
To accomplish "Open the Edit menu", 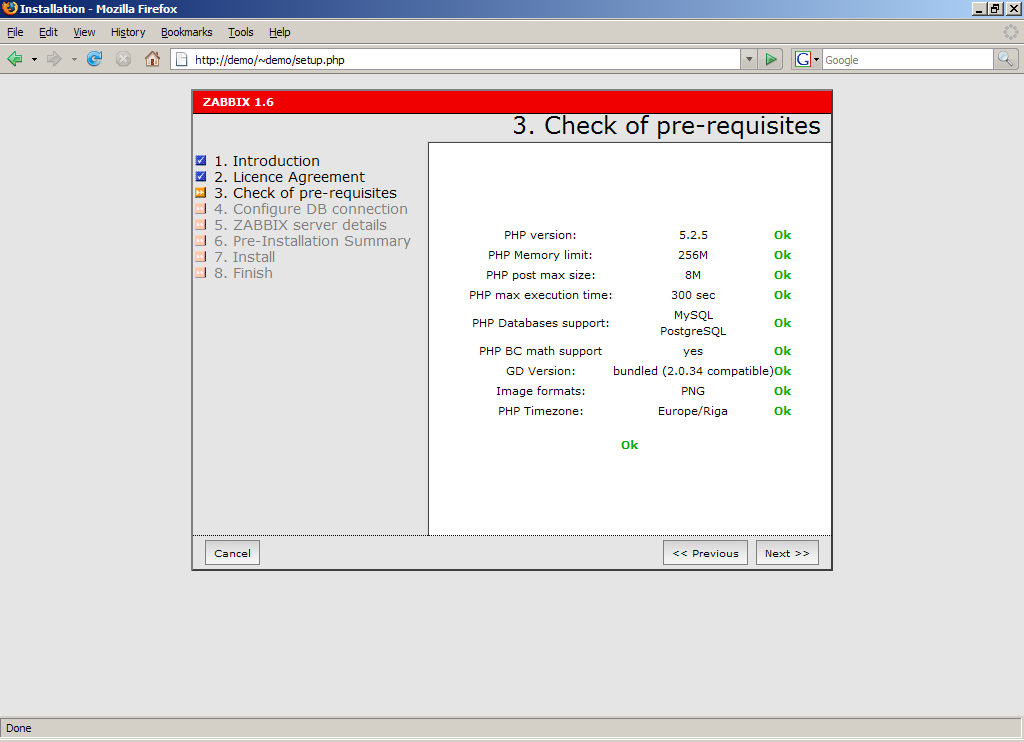I will point(48,32).
